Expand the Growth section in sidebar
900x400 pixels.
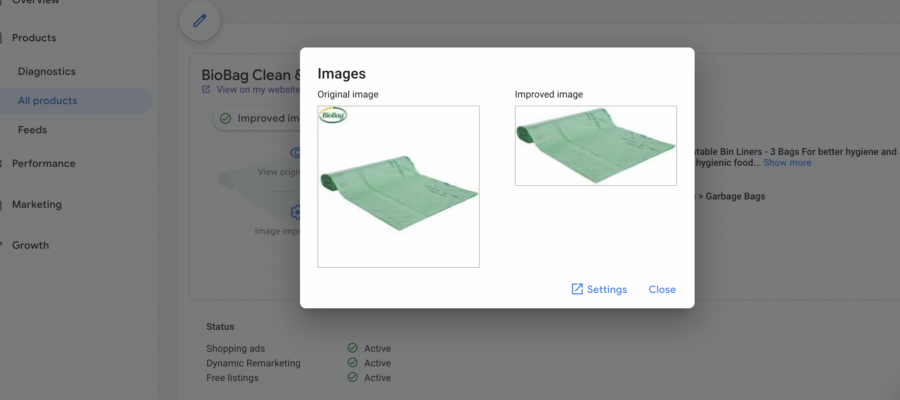pyautogui.click(x=30, y=245)
